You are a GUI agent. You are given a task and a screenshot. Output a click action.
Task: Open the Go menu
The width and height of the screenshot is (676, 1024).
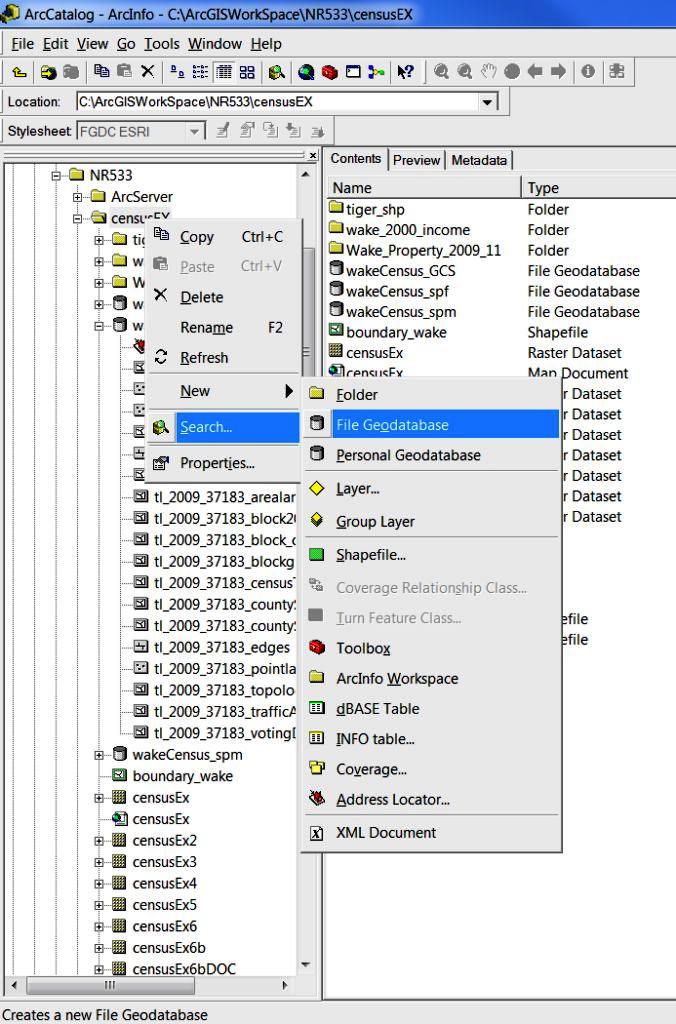(x=126, y=44)
